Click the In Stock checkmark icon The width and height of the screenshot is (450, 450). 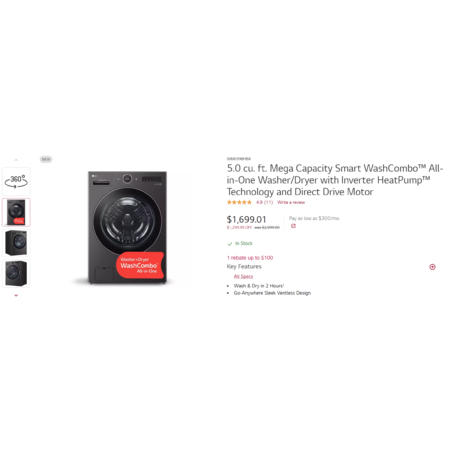tap(230, 244)
